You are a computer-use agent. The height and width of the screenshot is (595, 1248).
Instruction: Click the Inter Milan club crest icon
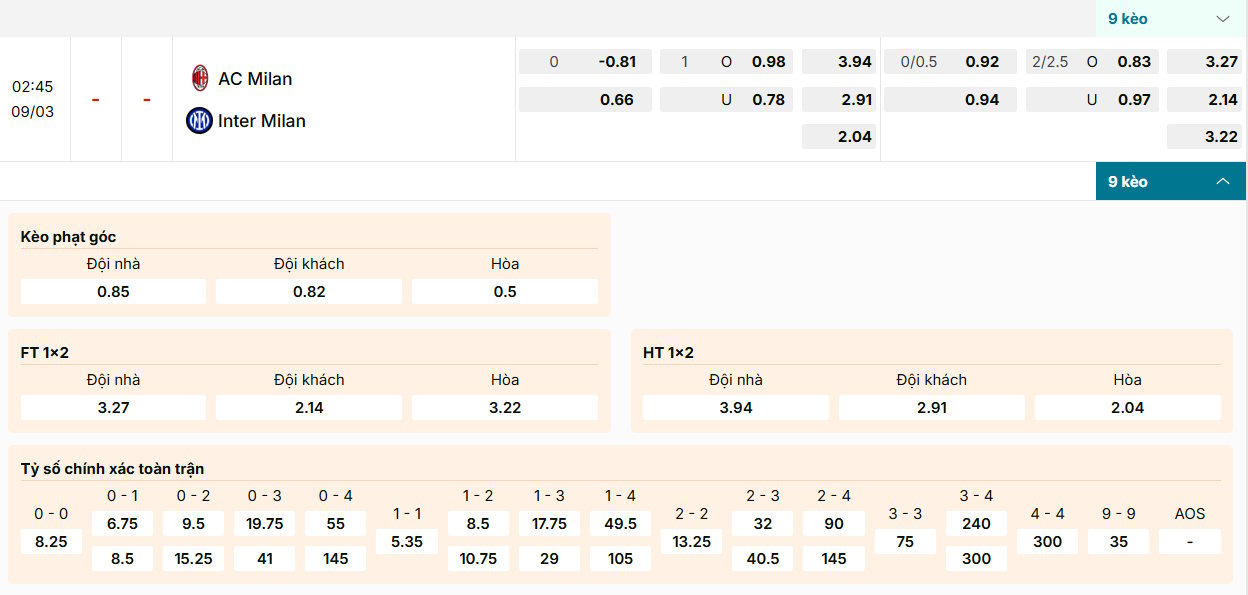[x=199, y=121]
